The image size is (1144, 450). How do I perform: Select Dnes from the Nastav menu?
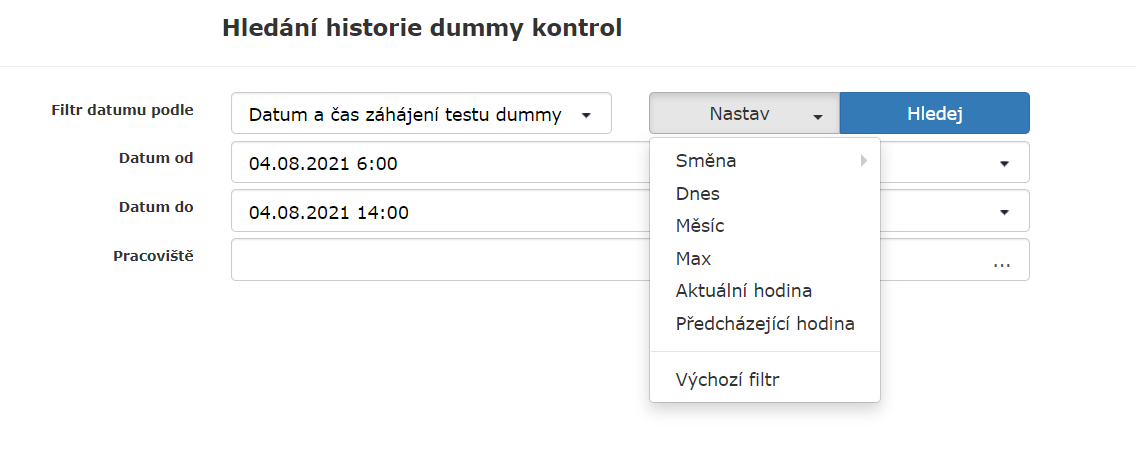click(698, 194)
